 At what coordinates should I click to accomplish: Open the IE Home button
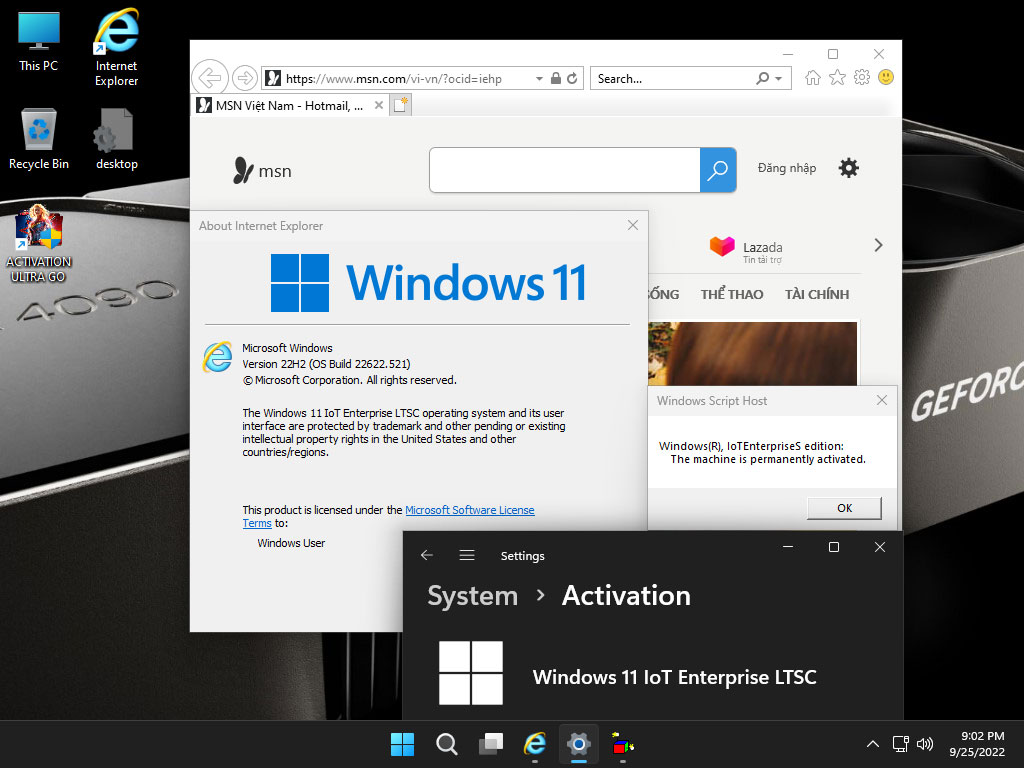click(x=812, y=78)
